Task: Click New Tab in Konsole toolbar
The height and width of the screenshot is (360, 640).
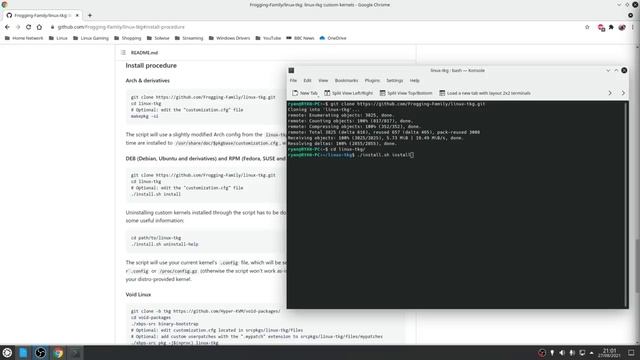Action: (305, 93)
